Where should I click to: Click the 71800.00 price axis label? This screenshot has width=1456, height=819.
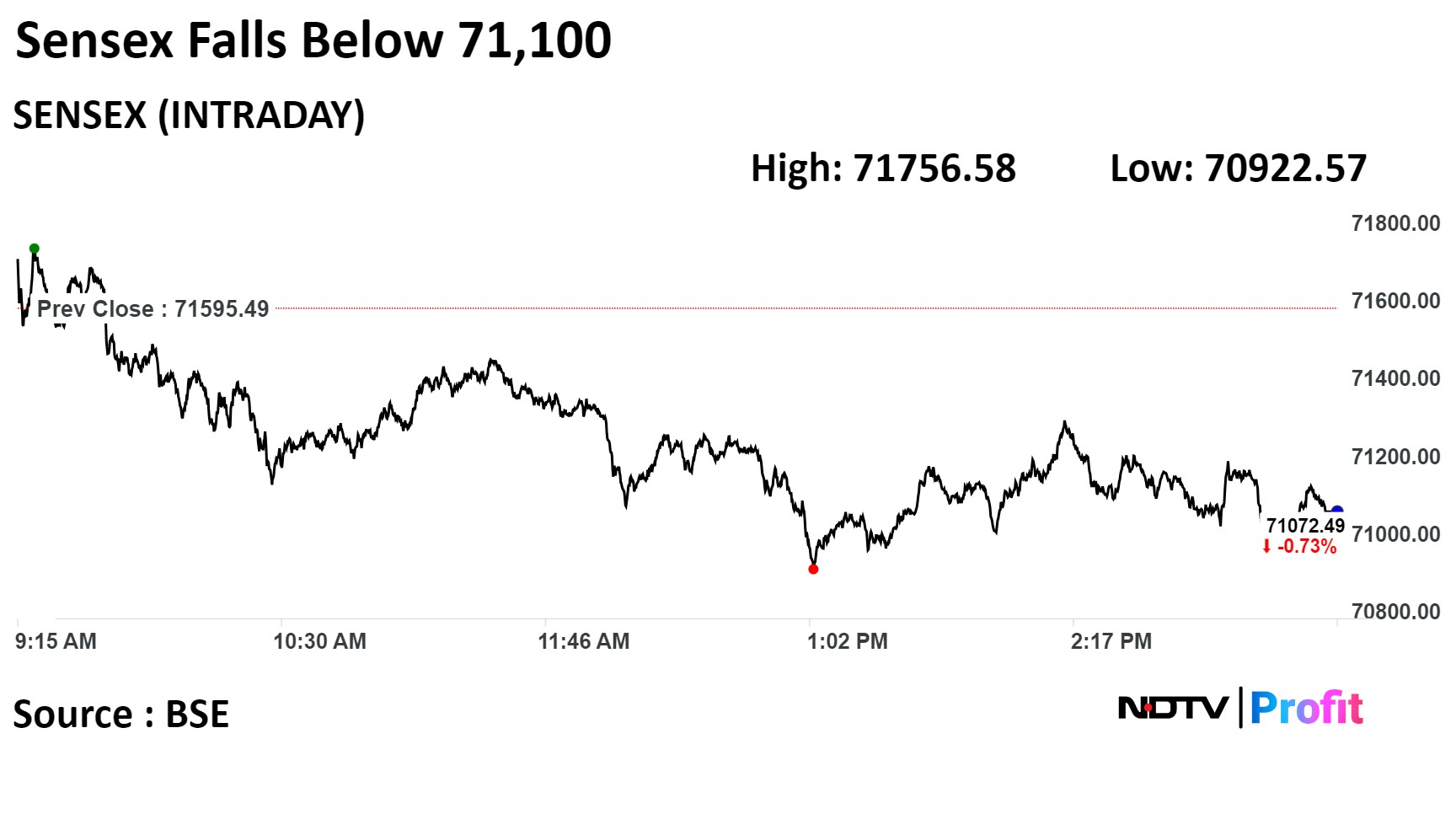click(1395, 223)
